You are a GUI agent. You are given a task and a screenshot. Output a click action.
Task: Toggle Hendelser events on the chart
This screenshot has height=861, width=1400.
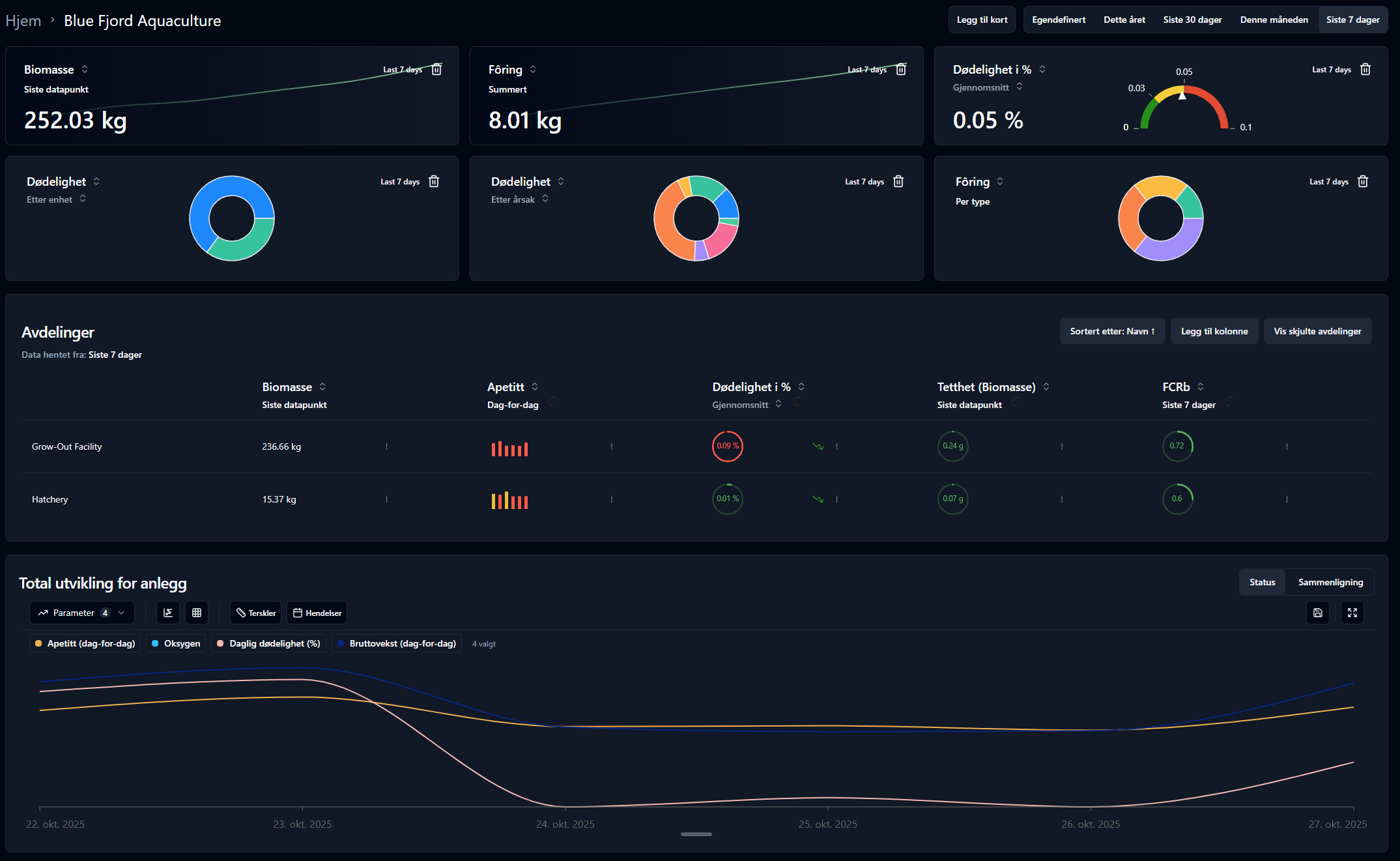tap(317, 613)
